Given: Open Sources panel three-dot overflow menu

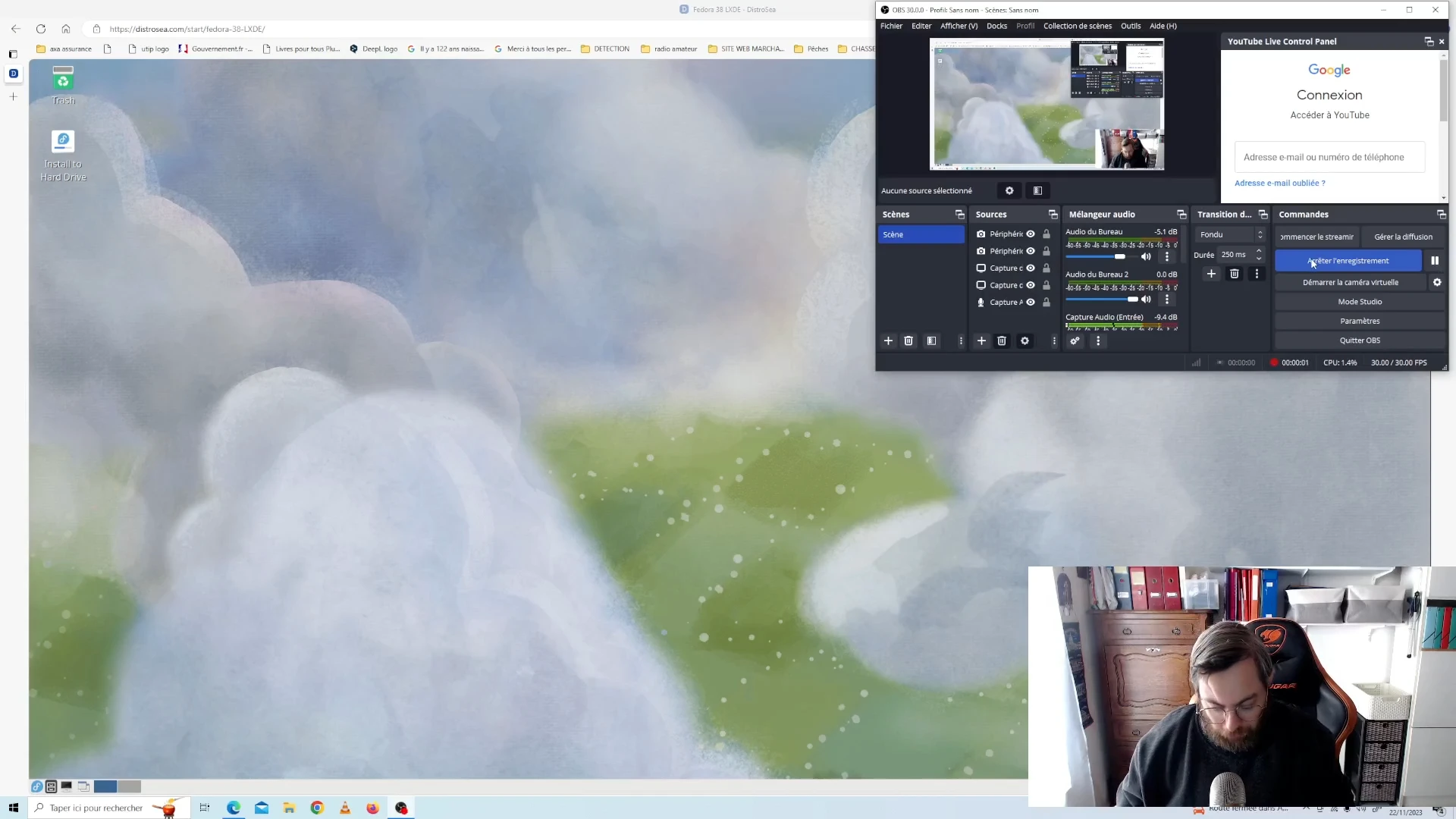Looking at the screenshot, I should click(1054, 341).
